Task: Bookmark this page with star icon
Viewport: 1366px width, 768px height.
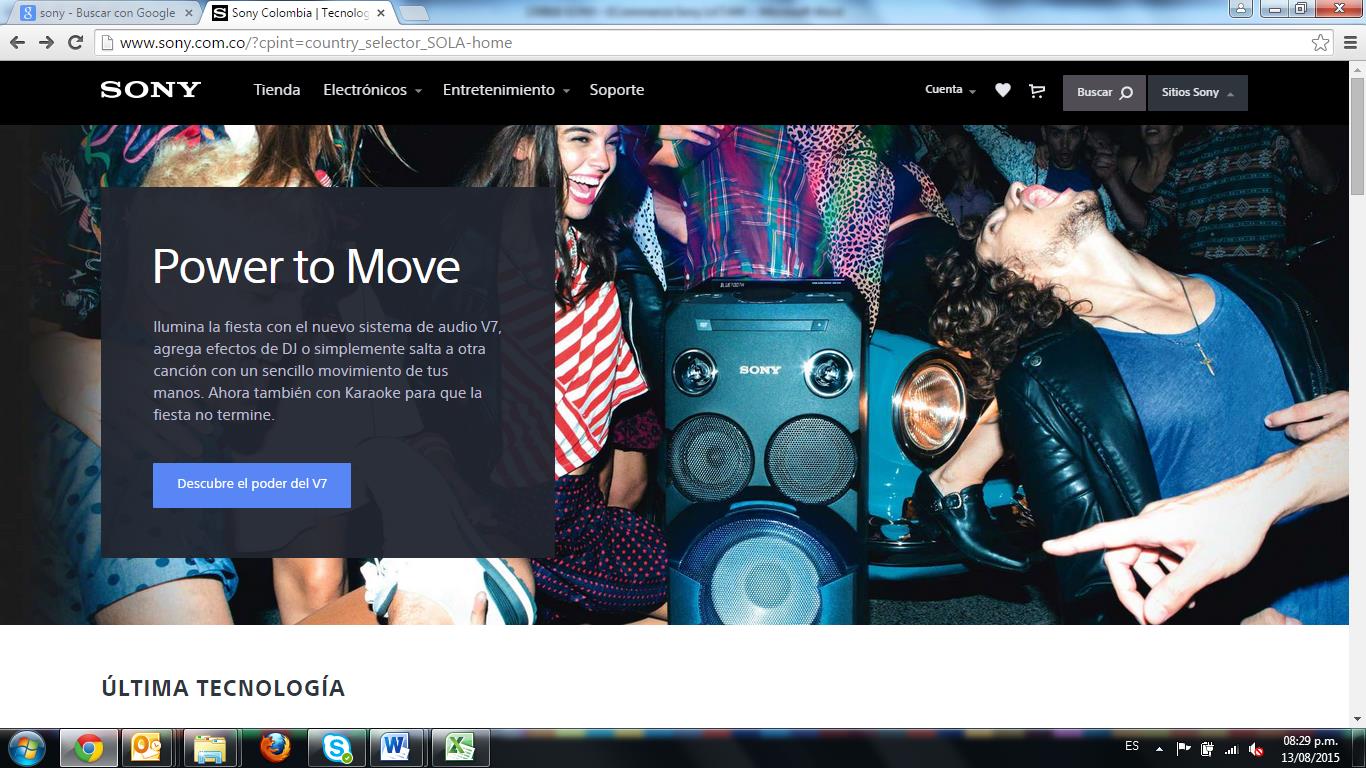Action: (x=1320, y=43)
